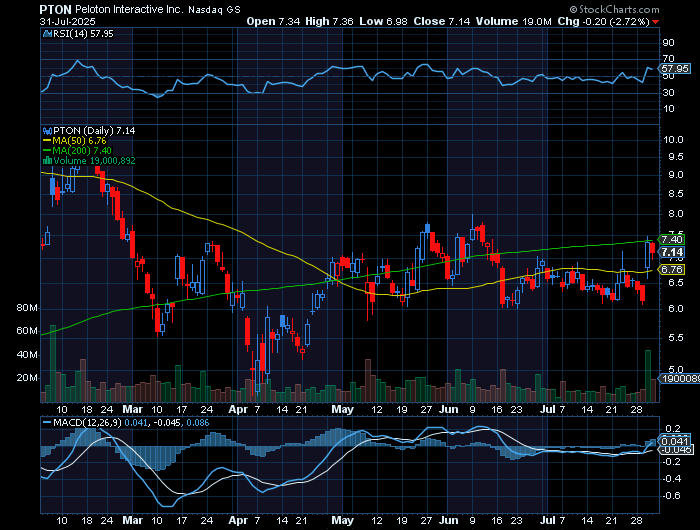Click the Close 7.14 value in the header
The image size is (700, 530).
click(x=442, y=21)
